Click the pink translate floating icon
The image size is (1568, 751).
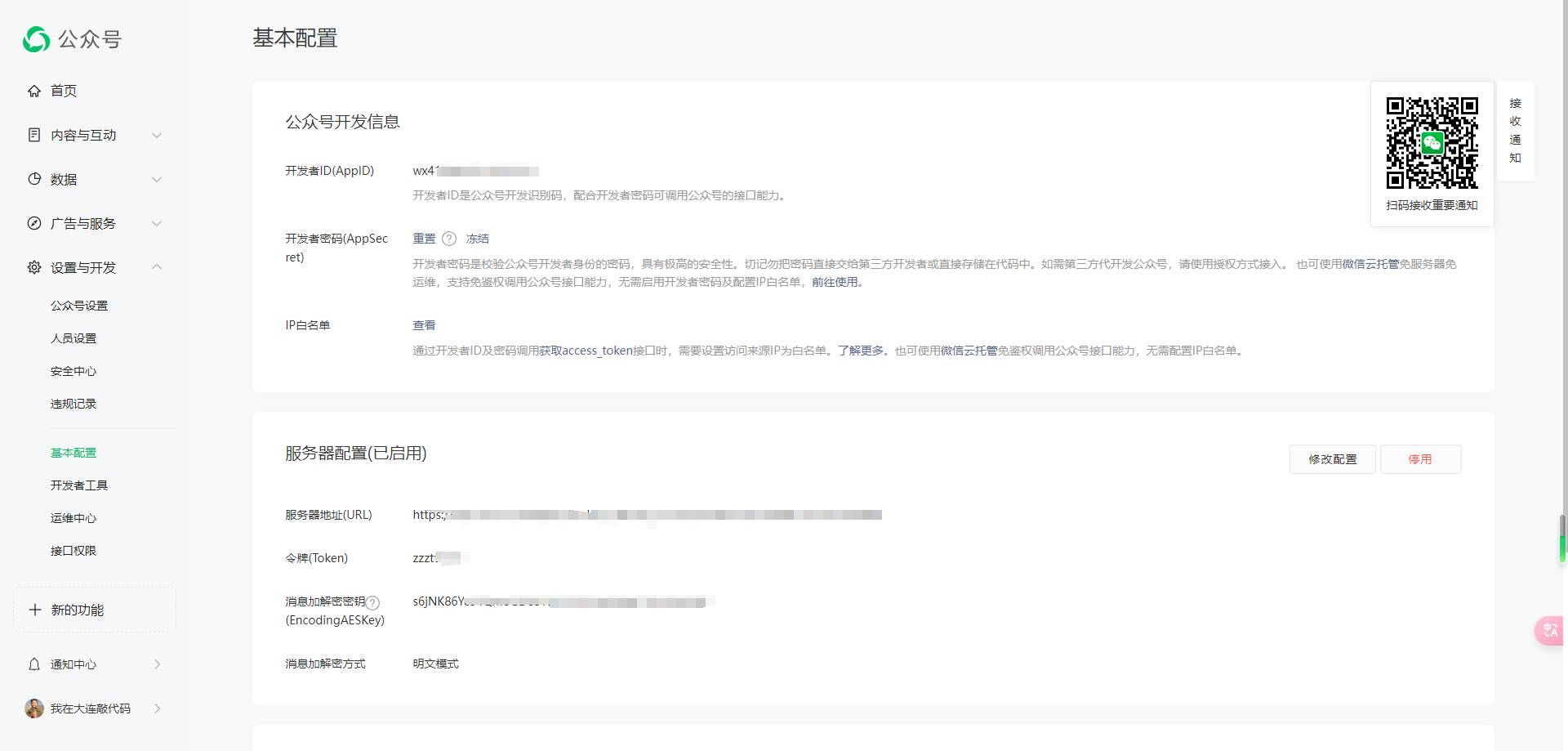[x=1550, y=630]
